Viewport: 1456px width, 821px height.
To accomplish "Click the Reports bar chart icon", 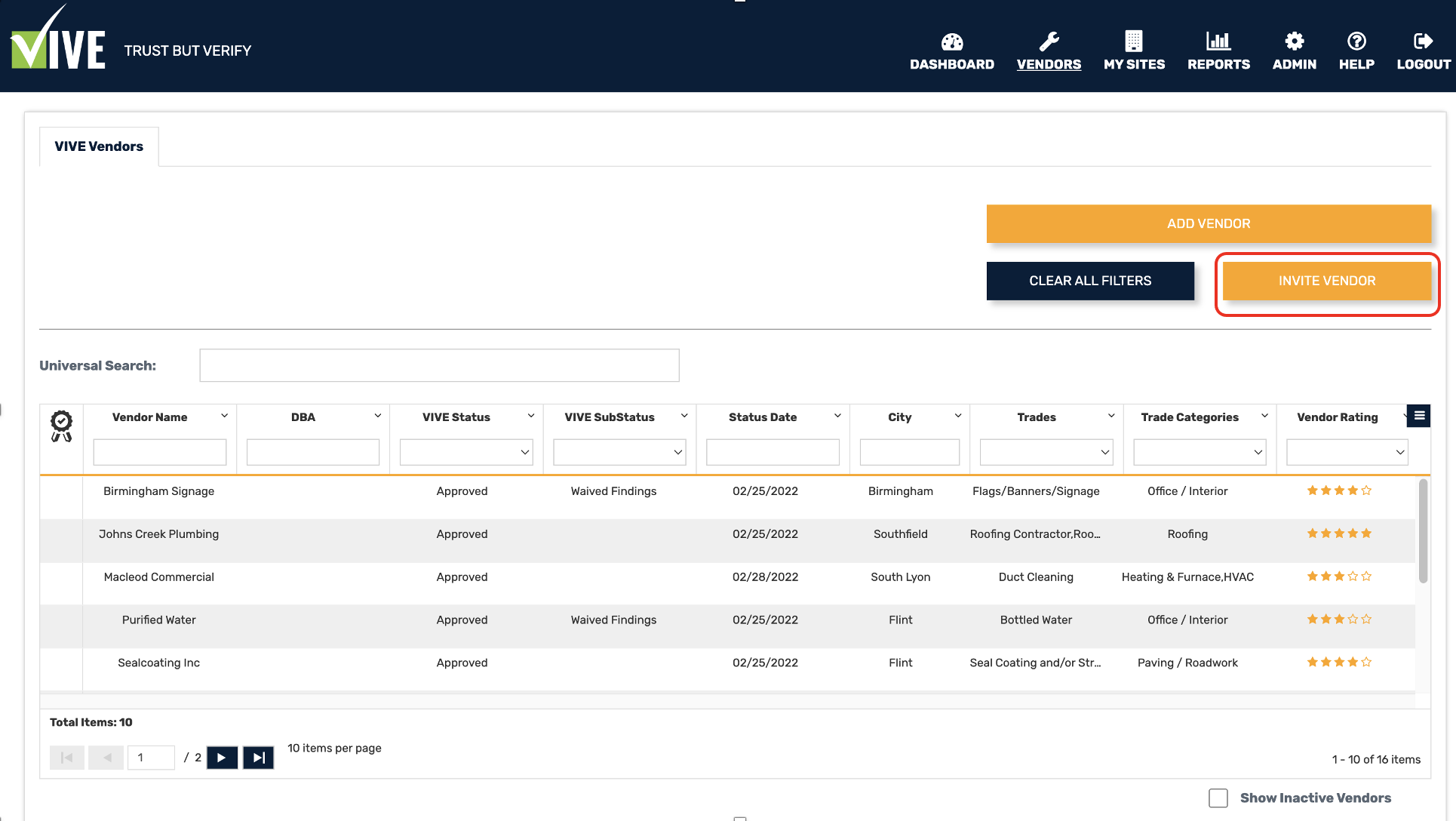I will click(1218, 41).
